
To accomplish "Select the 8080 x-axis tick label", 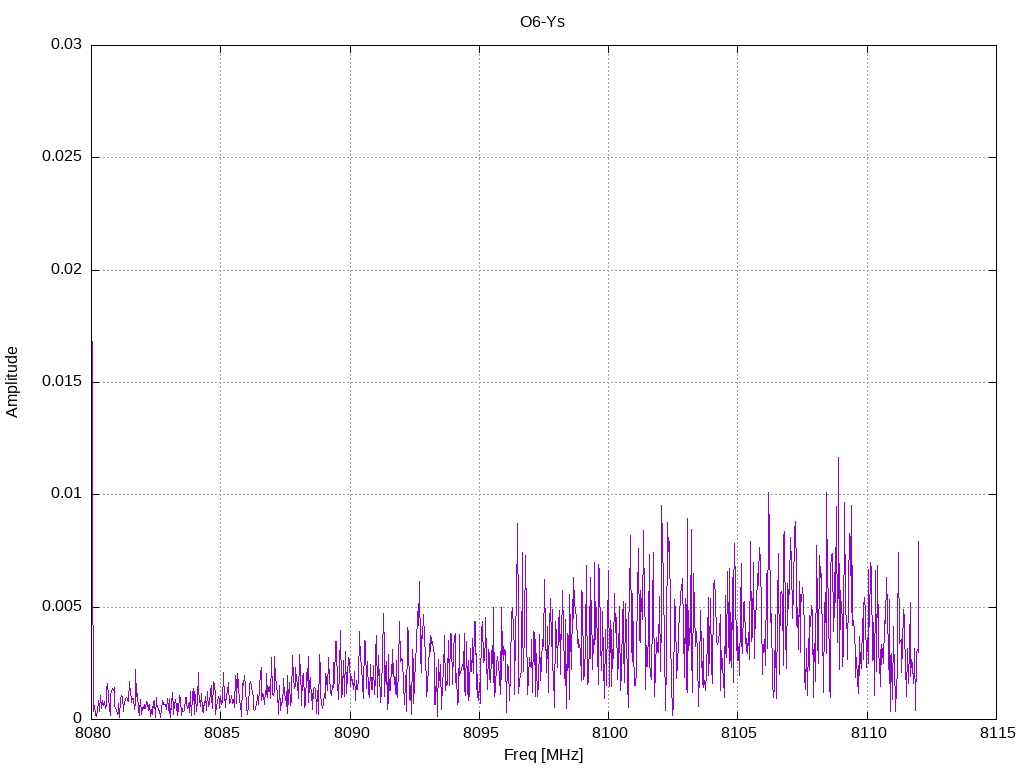I will [92, 734].
